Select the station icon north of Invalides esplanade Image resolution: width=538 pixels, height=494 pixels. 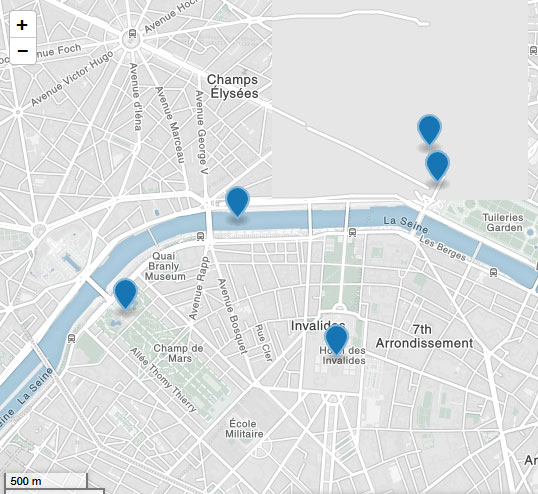pos(352,233)
